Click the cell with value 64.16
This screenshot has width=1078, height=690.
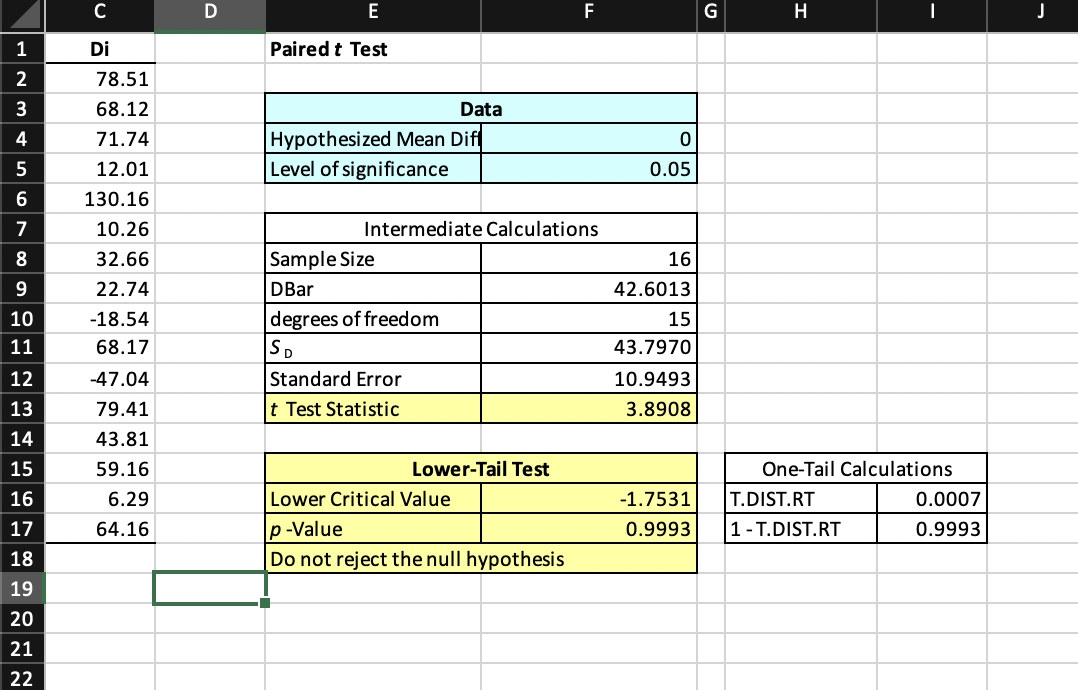(x=100, y=528)
